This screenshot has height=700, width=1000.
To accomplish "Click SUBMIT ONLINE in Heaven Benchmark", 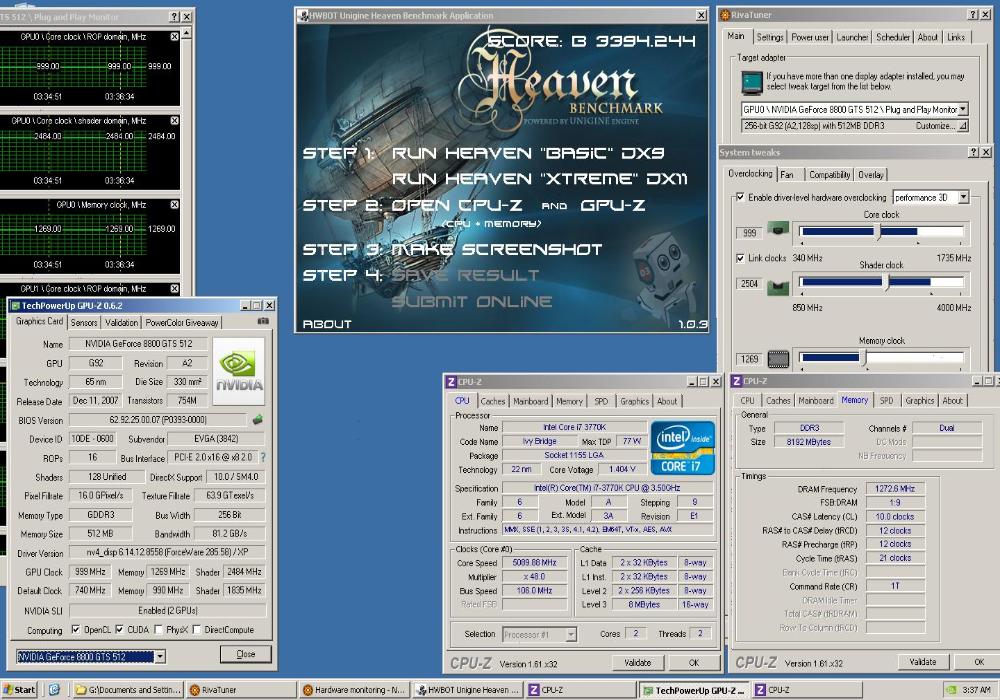I will pos(472,302).
